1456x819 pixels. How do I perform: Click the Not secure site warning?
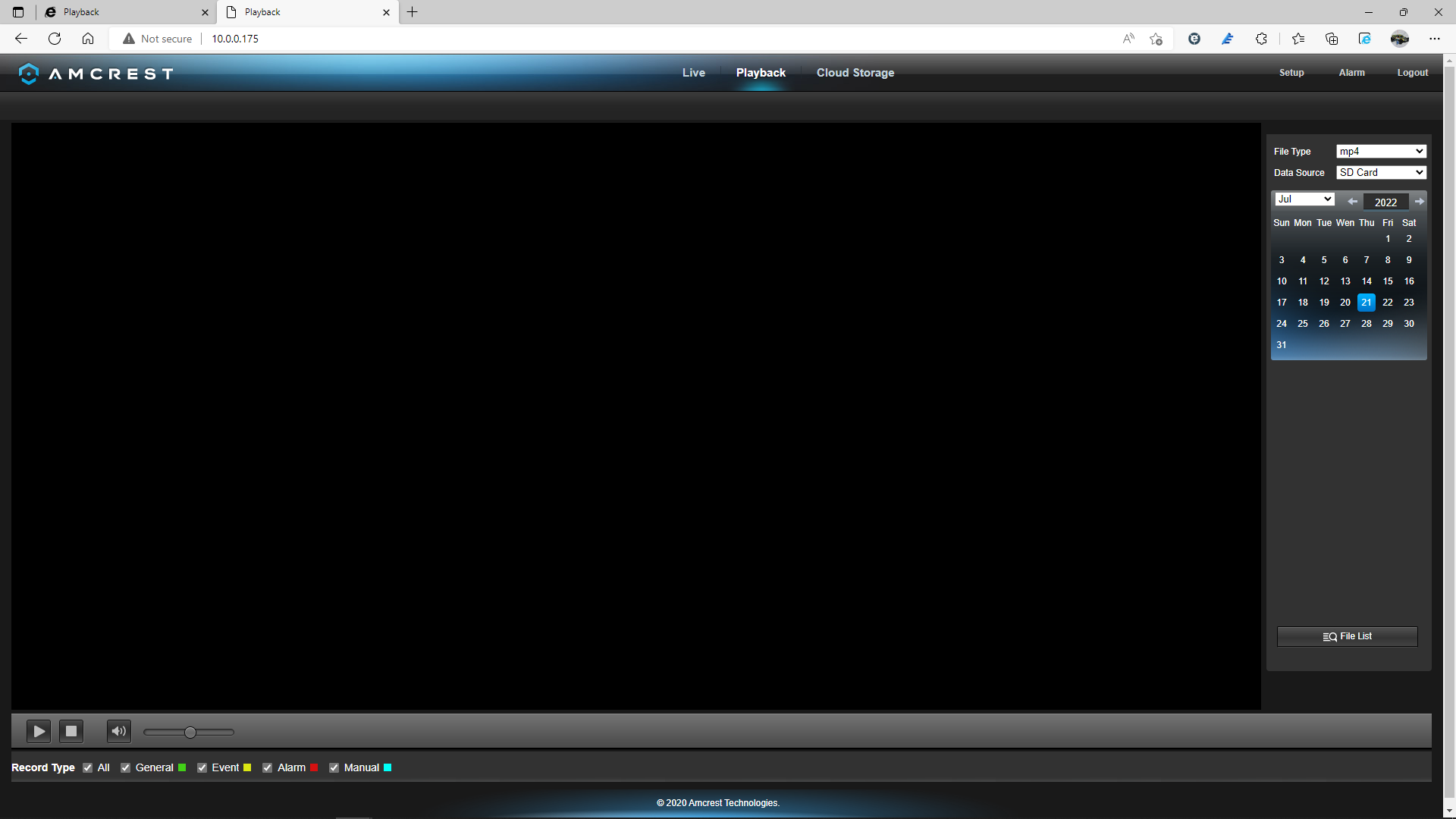coord(158,39)
